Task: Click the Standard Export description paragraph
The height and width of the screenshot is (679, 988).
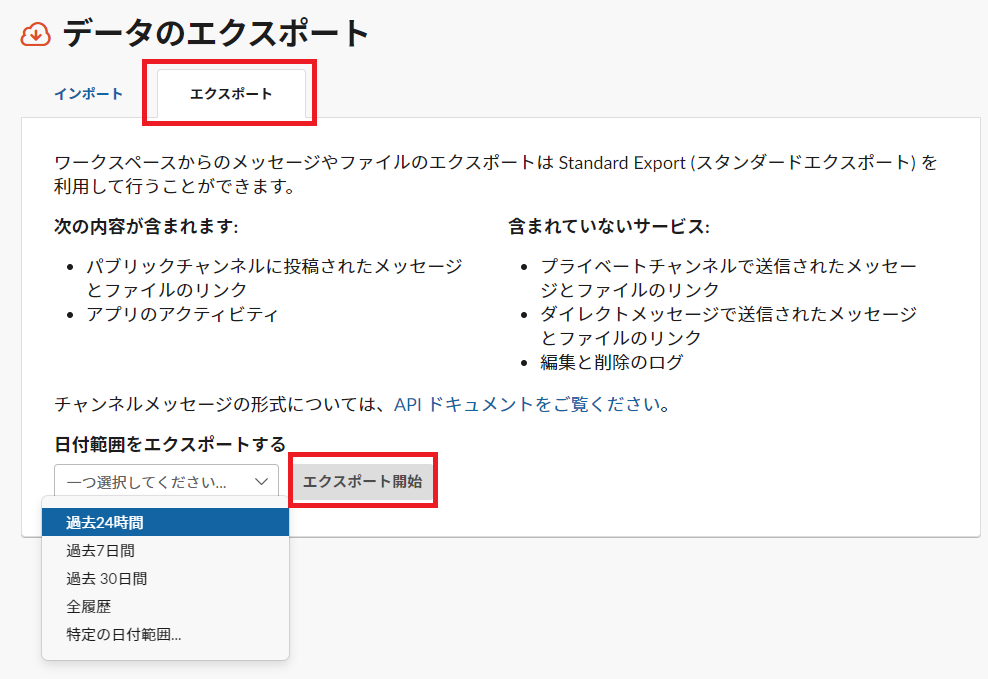Action: (x=495, y=174)
